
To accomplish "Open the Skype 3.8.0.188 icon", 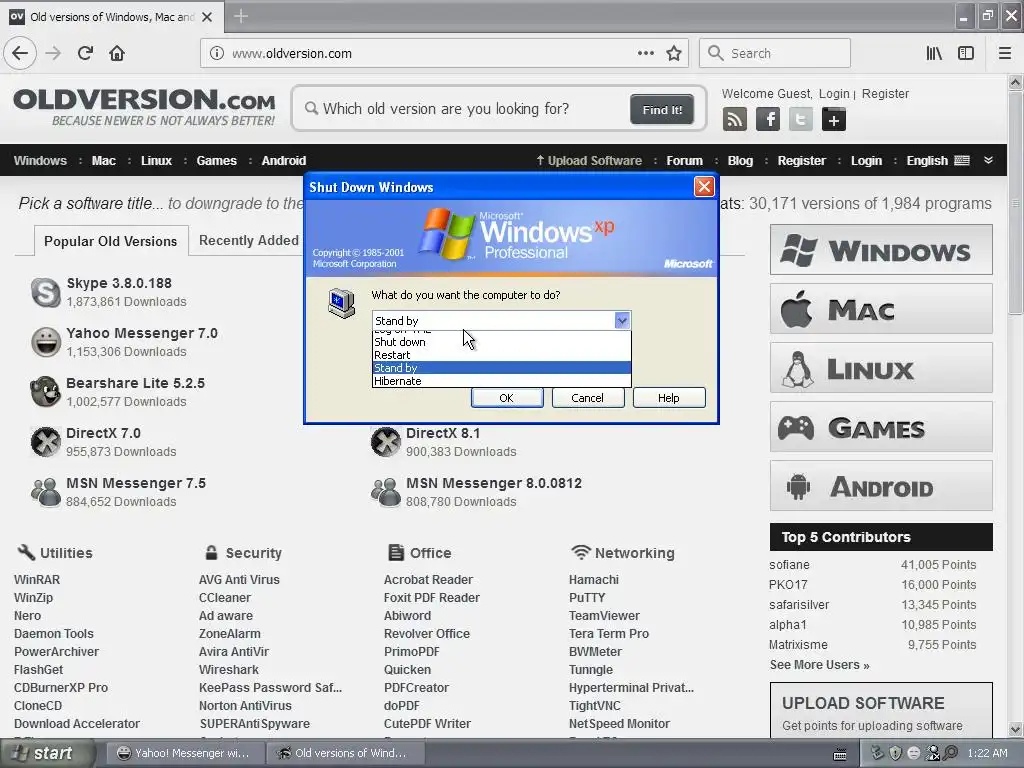I will pos(46,292).
